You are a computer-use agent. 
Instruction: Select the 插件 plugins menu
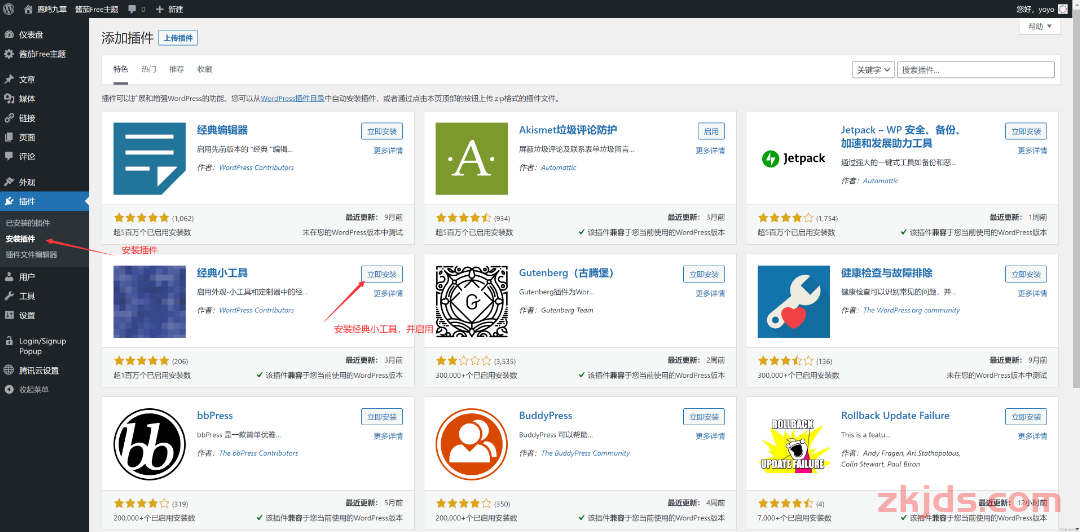click(x=44, y=201)
